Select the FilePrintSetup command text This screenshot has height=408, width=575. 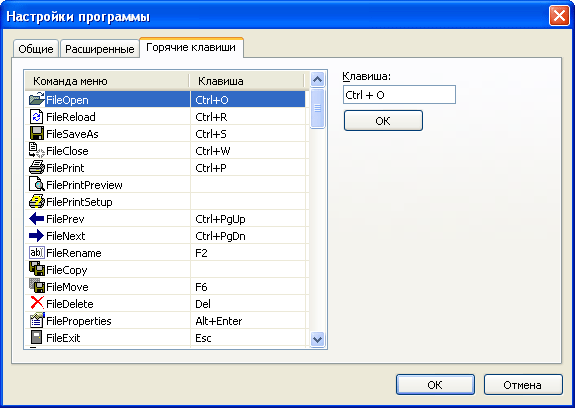click(x=79, y=202)
